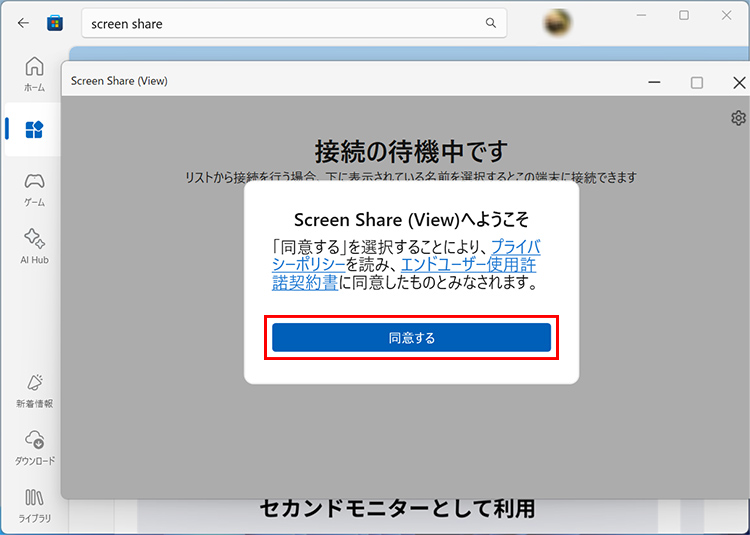
Task: Click the back arrow in Microsoft Store
Action: [24, 22]
